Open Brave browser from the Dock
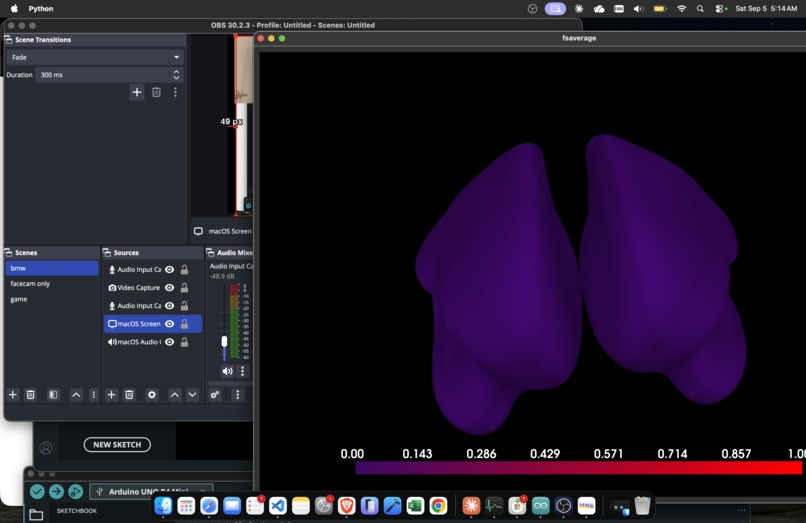 tap(346, 506)
